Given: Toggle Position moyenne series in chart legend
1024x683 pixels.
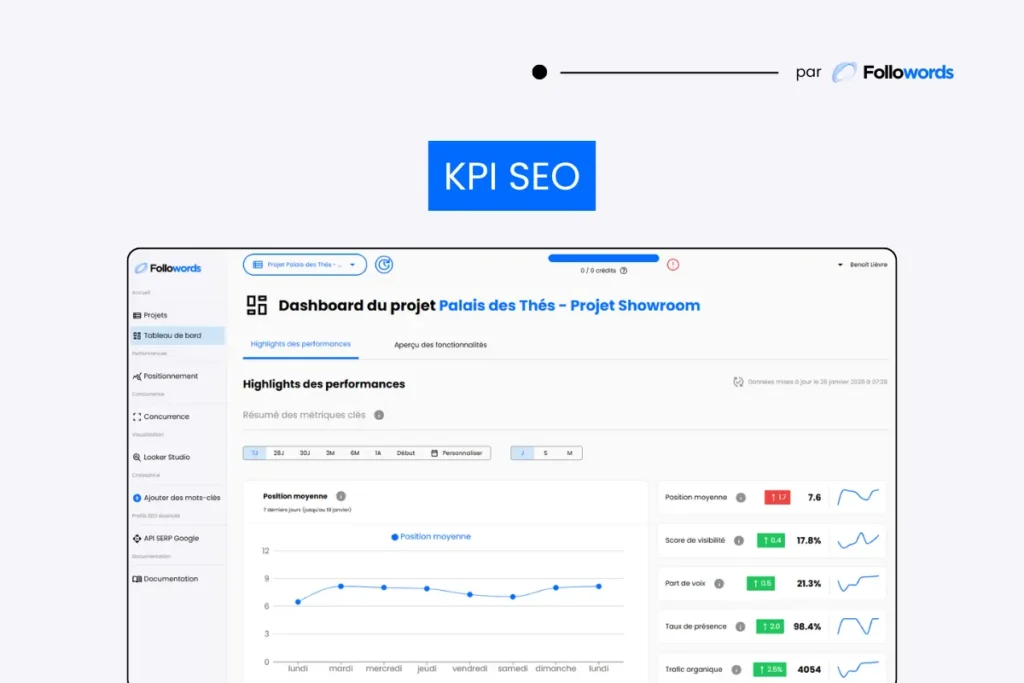Looking at the screenshot, I should [x=431, y=537].
